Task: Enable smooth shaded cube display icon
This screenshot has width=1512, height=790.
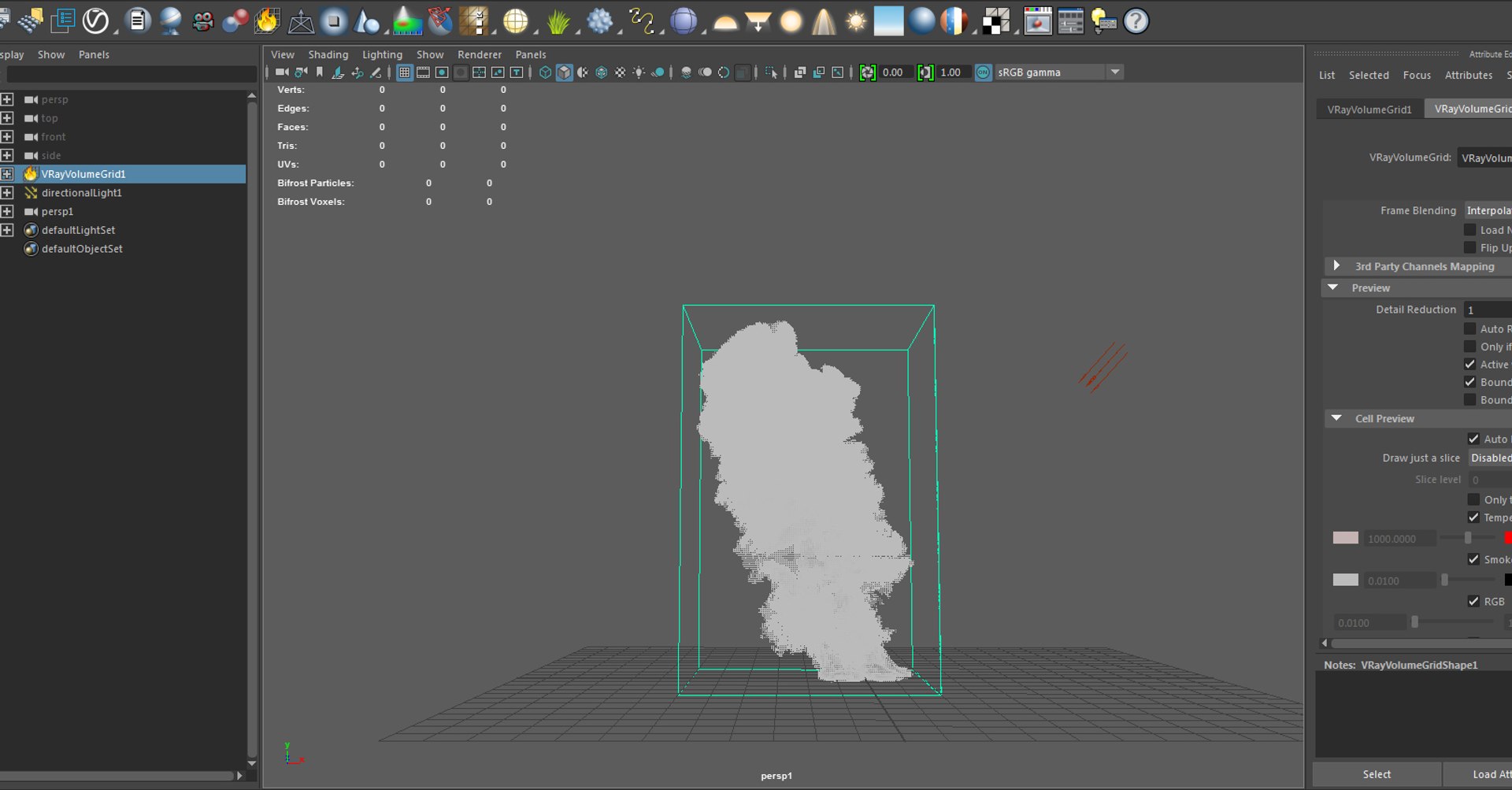Action: pos(565,72)
